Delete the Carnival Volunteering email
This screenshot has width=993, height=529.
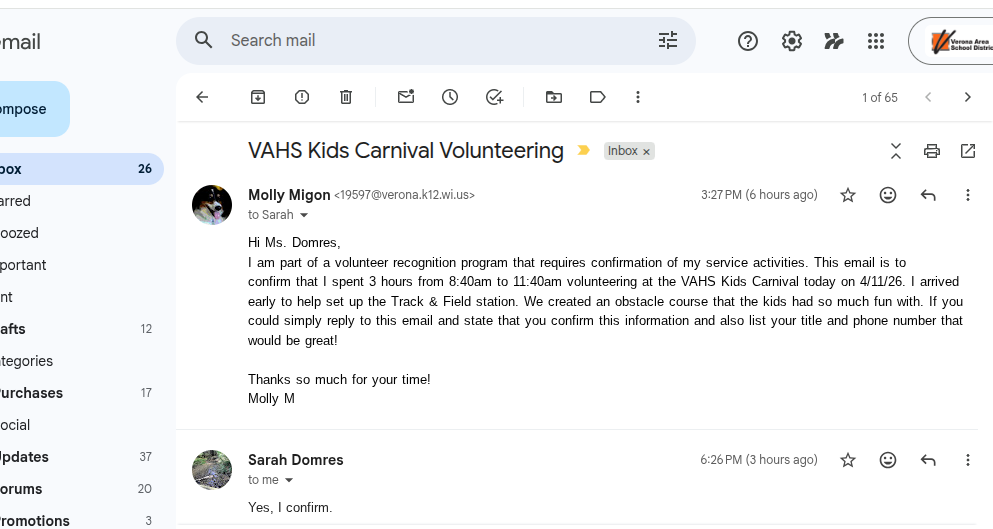[346, 97]
